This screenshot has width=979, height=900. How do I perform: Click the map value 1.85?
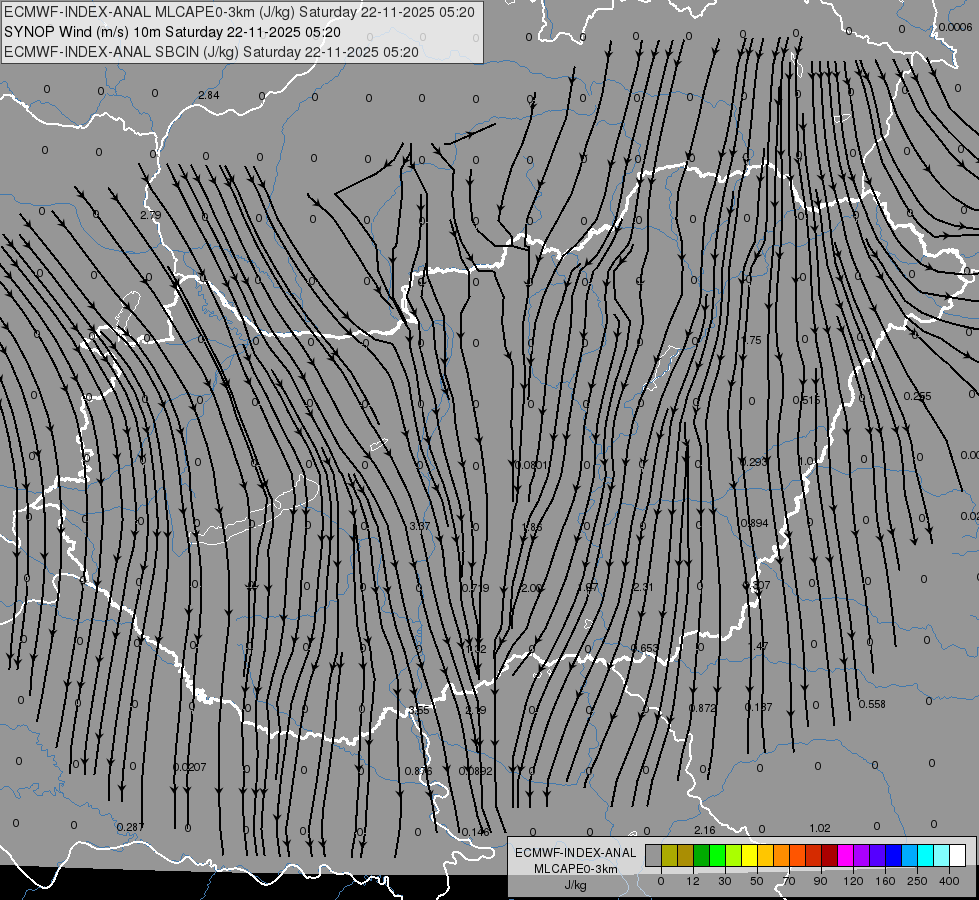coord(532,527)
